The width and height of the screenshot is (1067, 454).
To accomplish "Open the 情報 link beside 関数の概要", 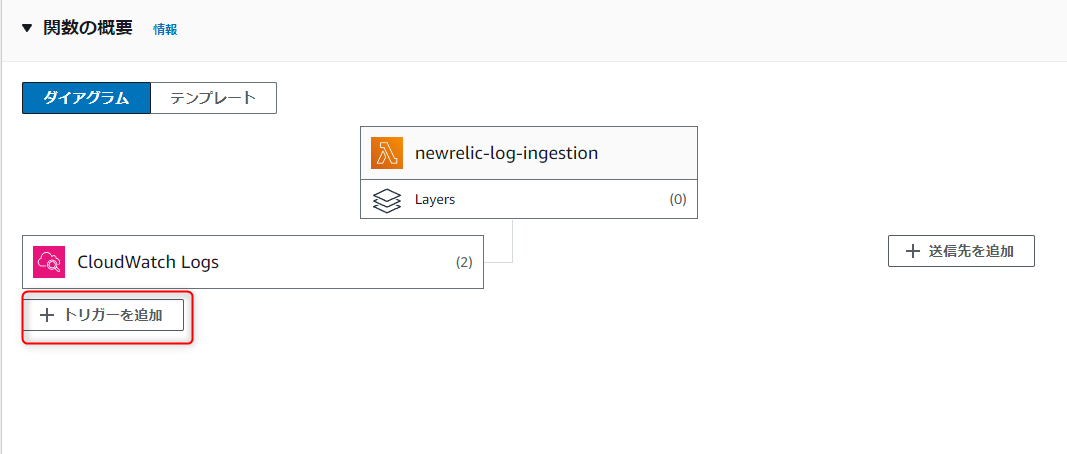I will [165, 29].
